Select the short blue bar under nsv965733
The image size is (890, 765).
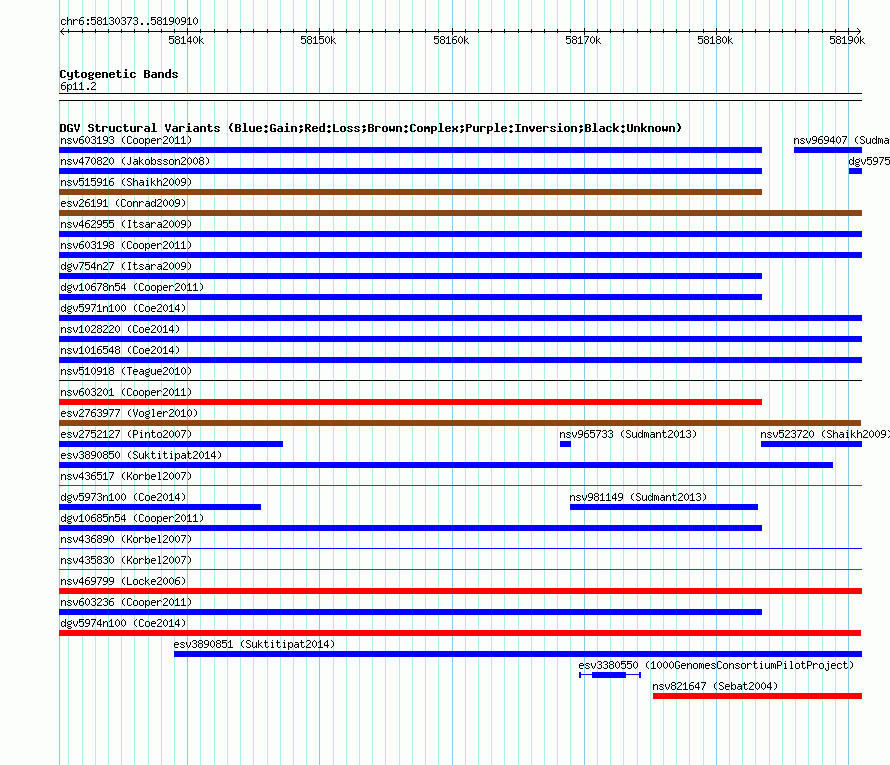click(x=565, y=444)
